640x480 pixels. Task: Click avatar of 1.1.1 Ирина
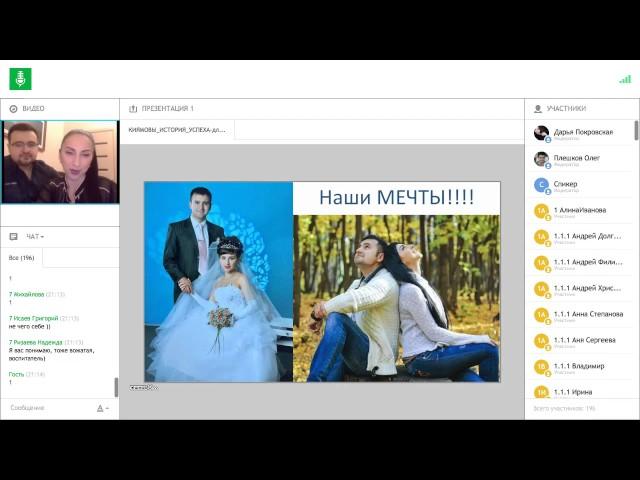tap(541, 392)
